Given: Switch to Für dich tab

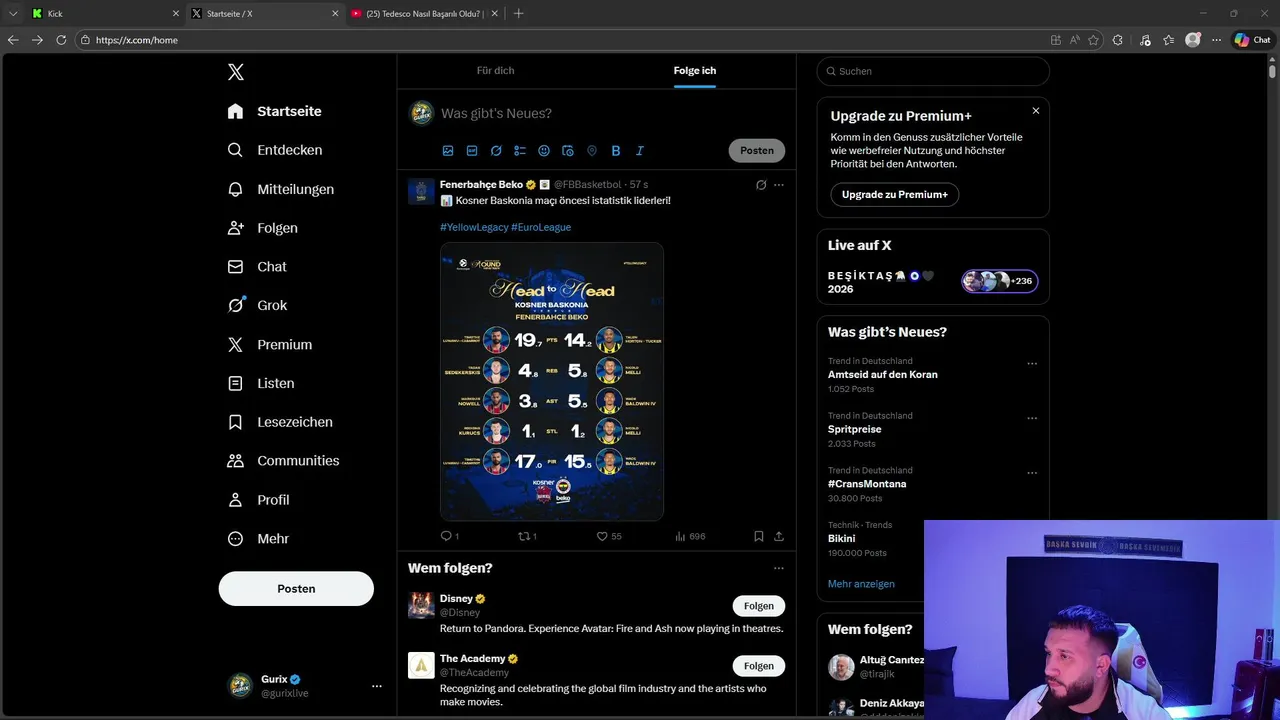Looking at the screenshot, I should click(495, 71).
